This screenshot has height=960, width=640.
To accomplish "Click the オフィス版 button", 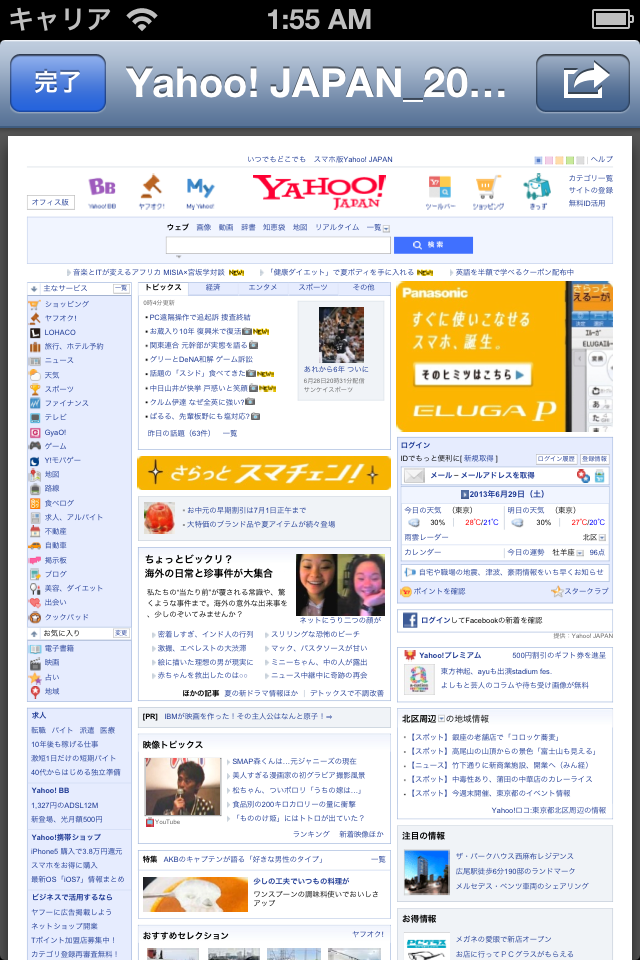I will point(50,202).
